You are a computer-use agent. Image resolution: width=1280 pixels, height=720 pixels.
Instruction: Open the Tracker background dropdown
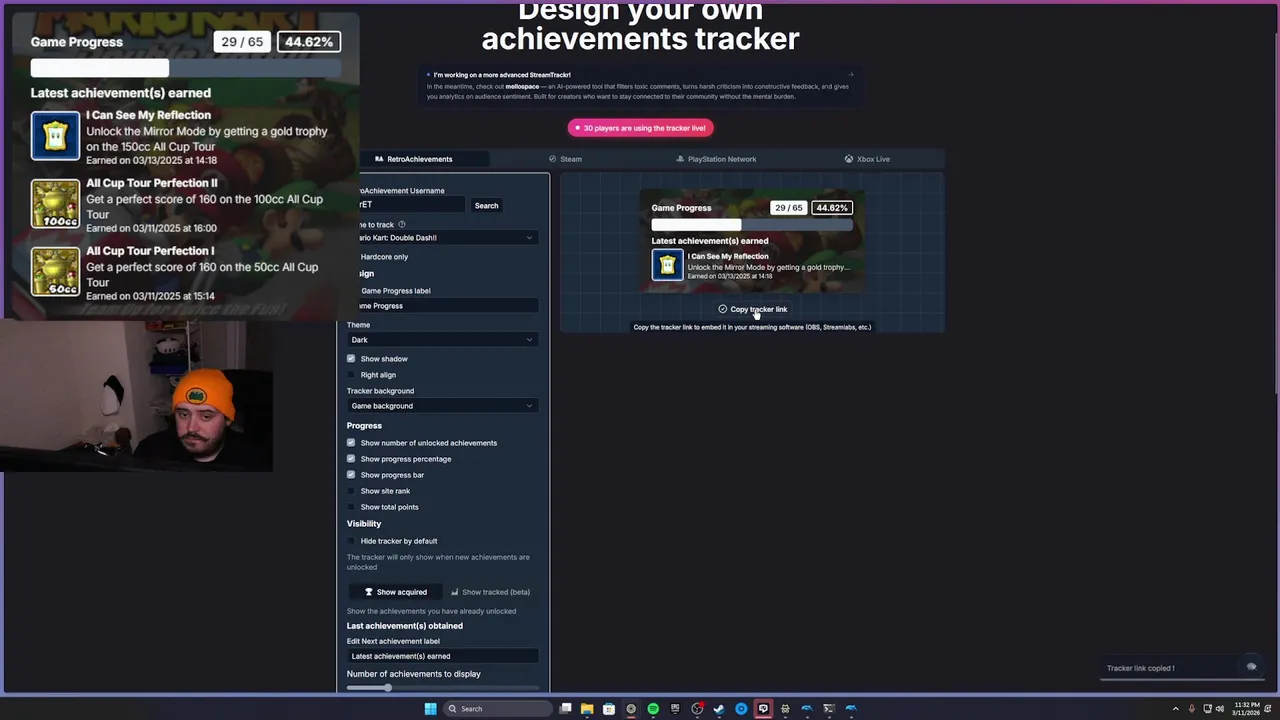pyautogui.click(x=442, y=406)
